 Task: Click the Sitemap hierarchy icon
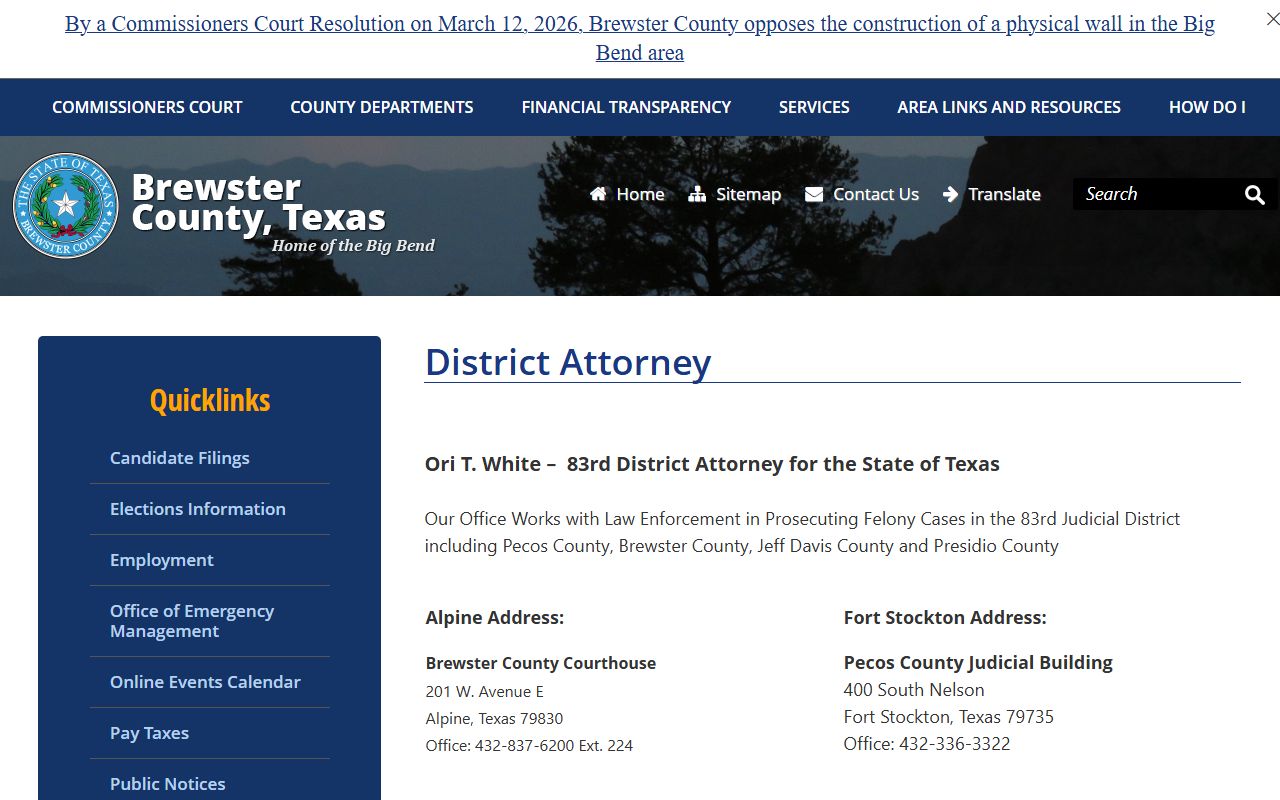(x=697, y=194)
